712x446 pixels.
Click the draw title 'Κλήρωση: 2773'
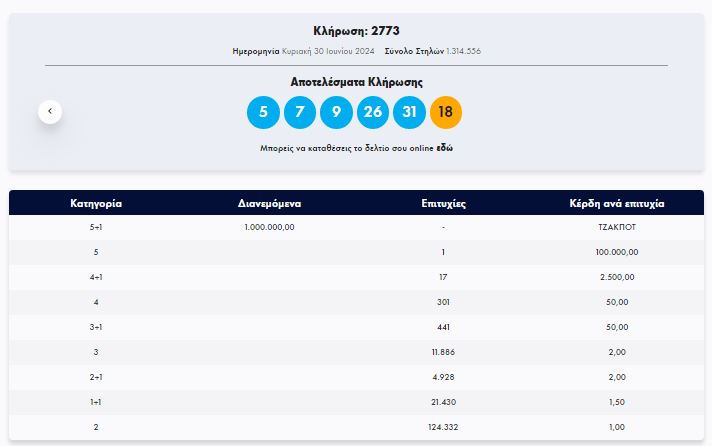(356, 31)
